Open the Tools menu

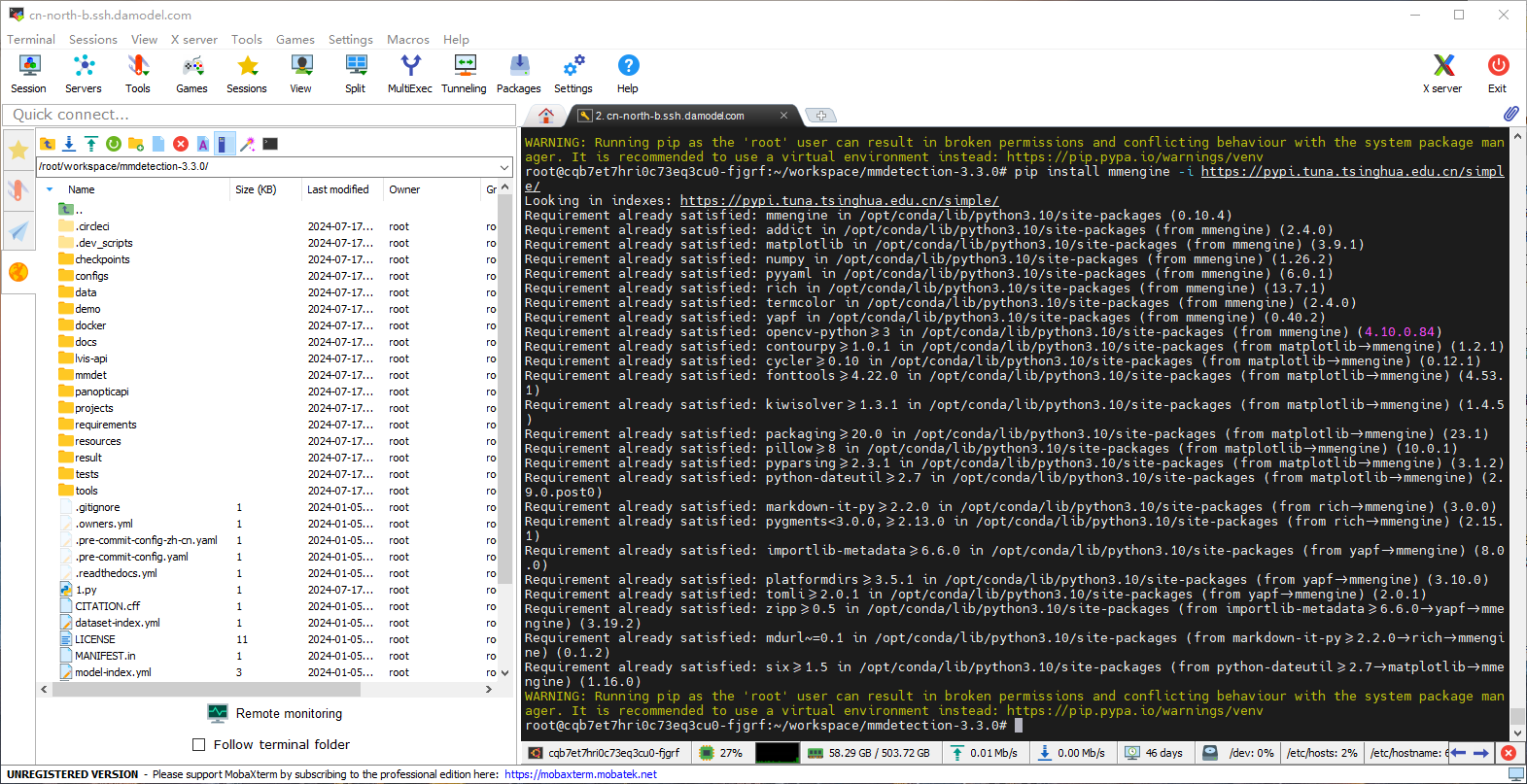pyautogui.click(x=247, y=40)
